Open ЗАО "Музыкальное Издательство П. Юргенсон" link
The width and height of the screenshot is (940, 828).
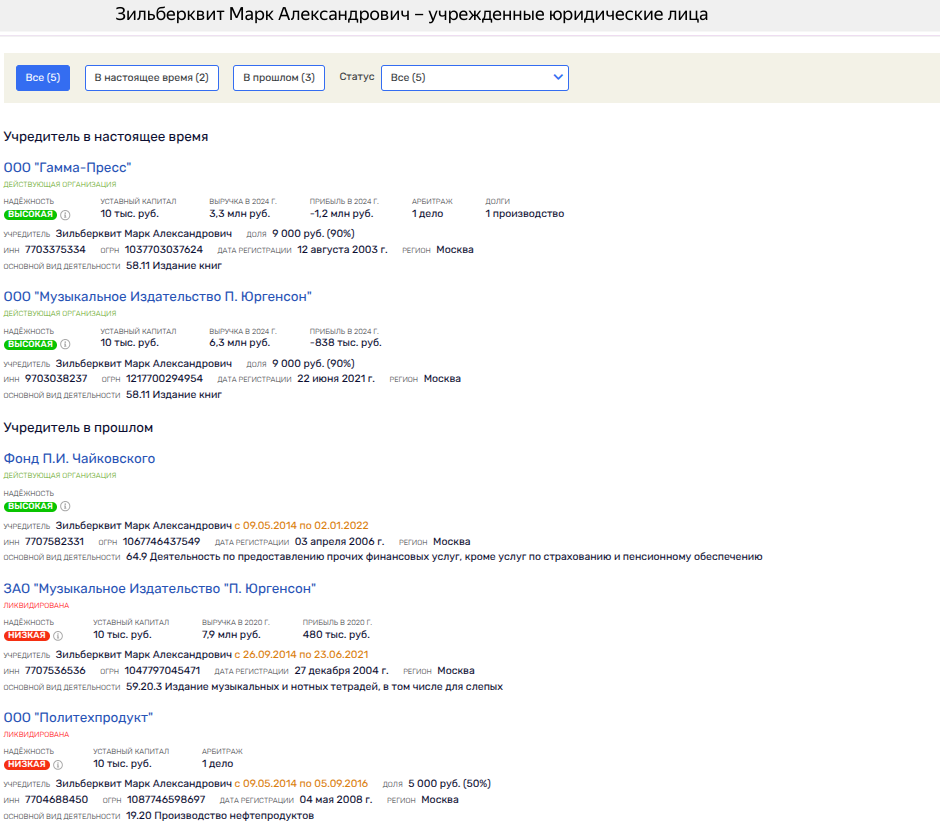pyautogui.click(x=160, y=588)
